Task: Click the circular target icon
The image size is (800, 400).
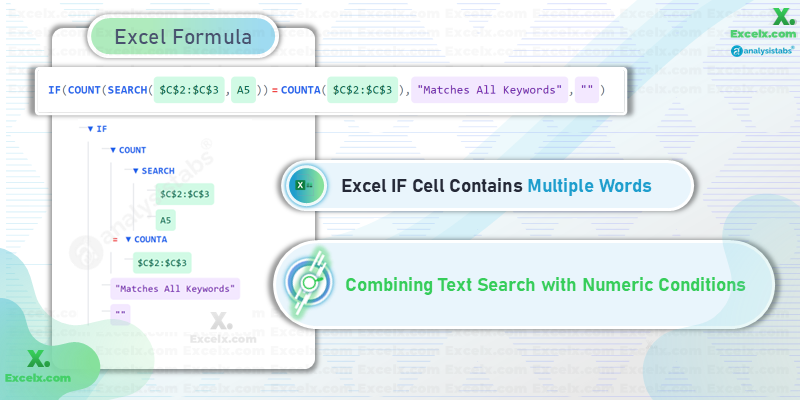Action: click(x=308, y=283)
